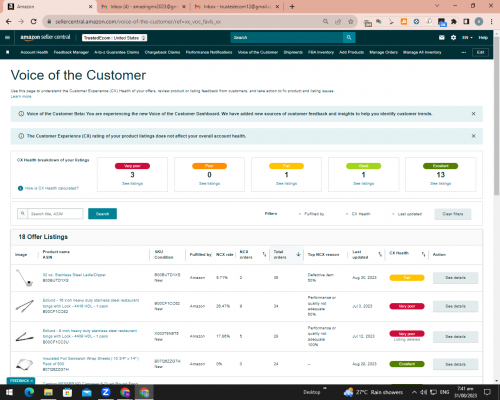Image resolution: width=500 pixels, height=400 pixels.
Task: Open the Seller Central hamburger menu
Action: pos(7,38)
